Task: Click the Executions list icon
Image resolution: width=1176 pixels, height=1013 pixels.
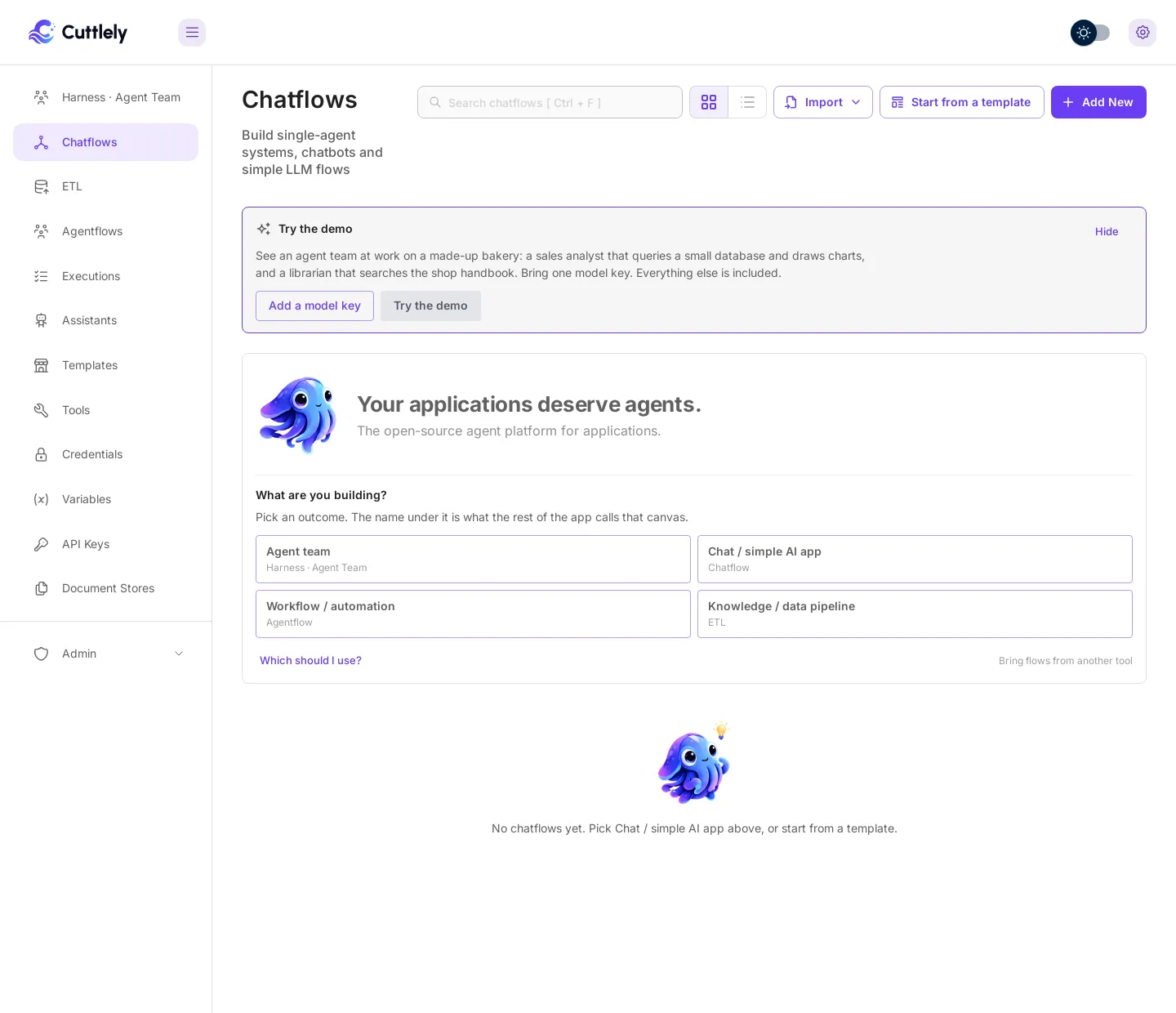Action: pos(41,276)
